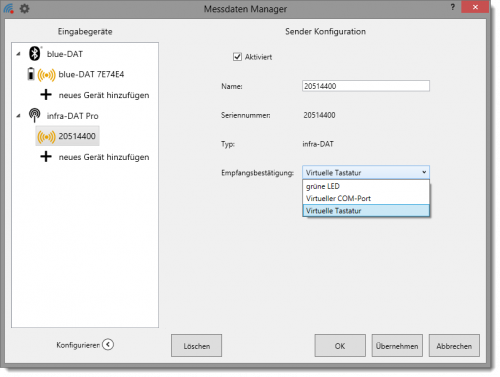Click the settings gear icon in title bar
Viewport: 500px width, 377px height.
pyautogui.click(x=24, y=9)
